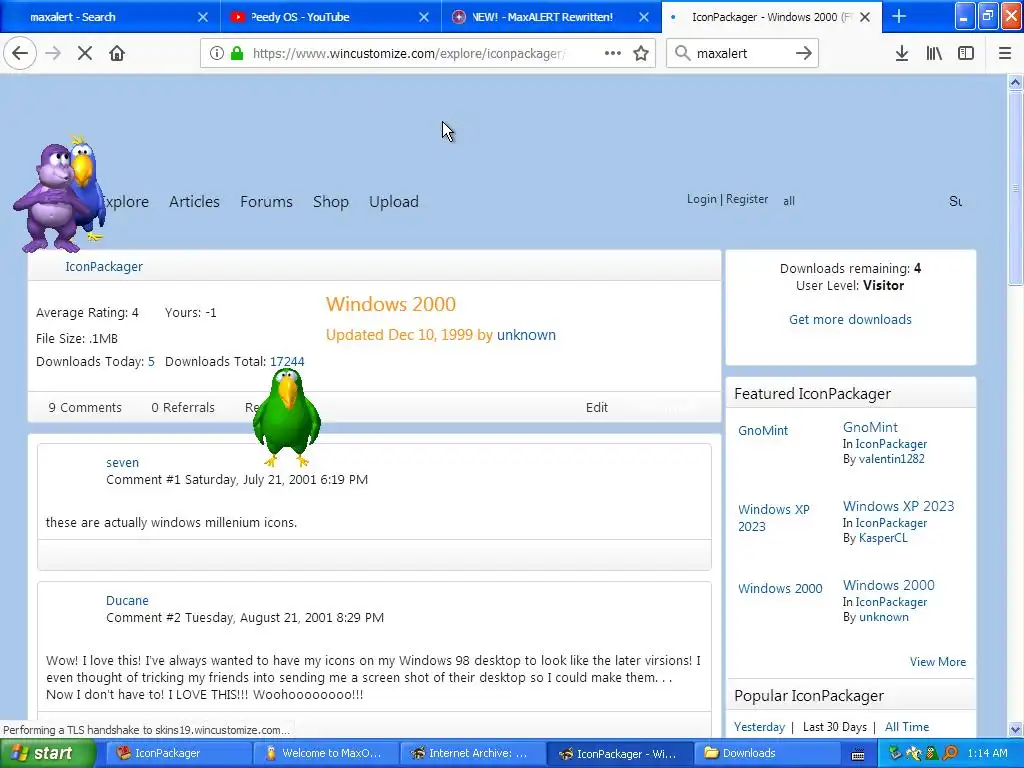
Task: Open on-screen keyboard icon in taskbar
Action: pos(858,754)
